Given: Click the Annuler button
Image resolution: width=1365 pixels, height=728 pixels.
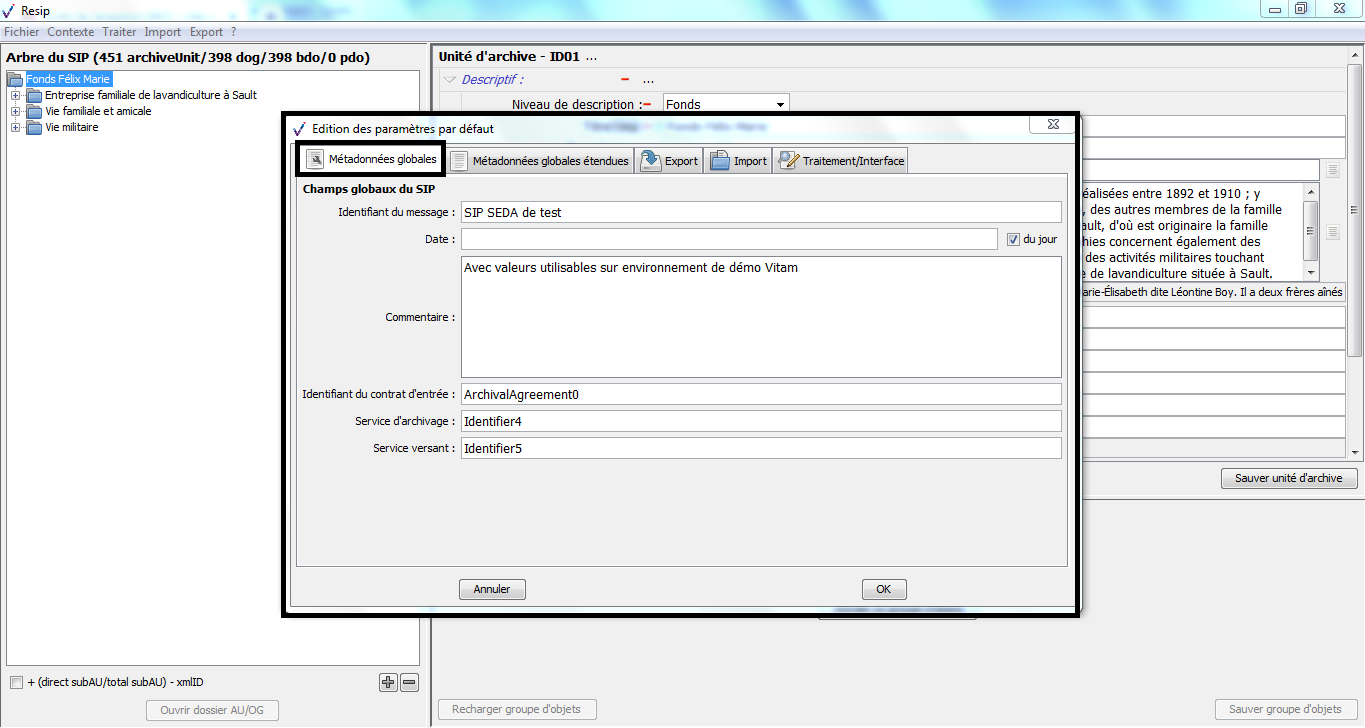Looking at the screenshot, I should [492, 589].
